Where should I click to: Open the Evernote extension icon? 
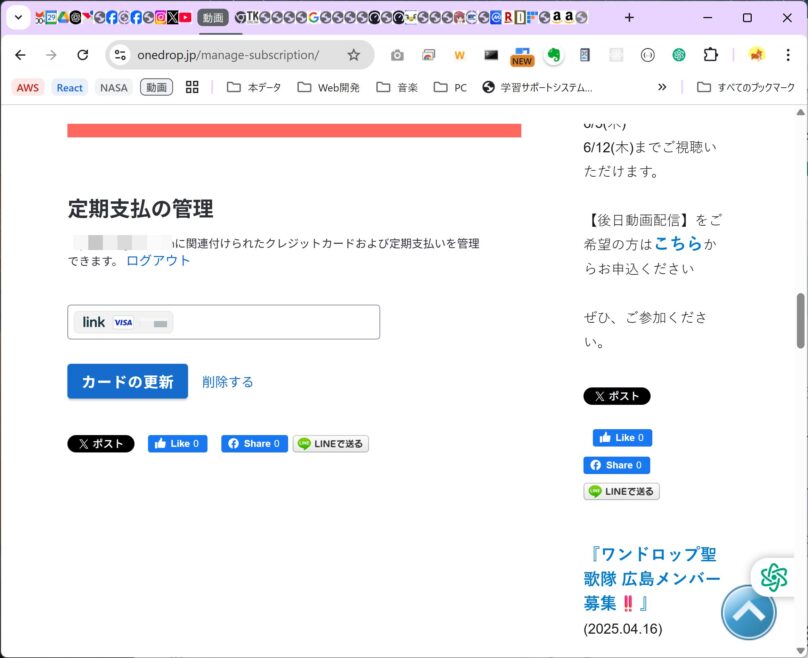[553, 55]
